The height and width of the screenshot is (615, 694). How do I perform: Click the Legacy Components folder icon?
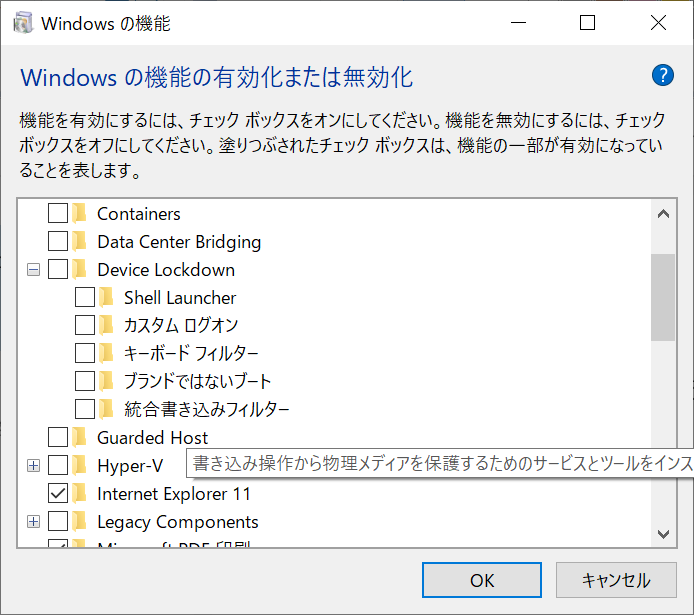[x=79, y=521]
